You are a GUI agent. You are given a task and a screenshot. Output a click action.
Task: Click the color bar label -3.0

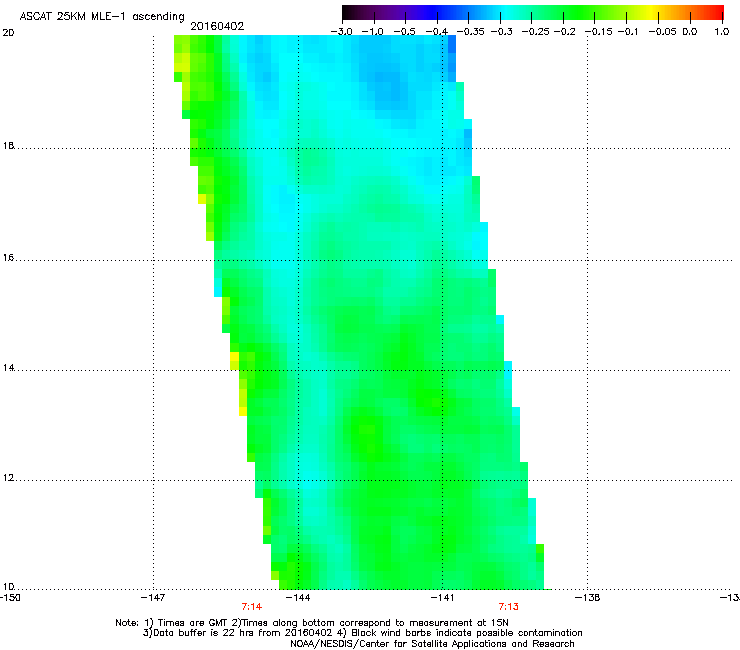coord(341,32)
